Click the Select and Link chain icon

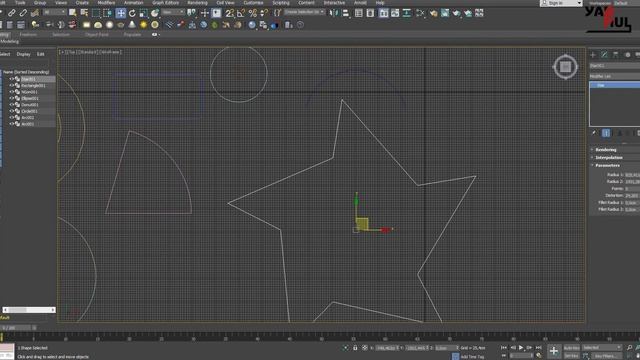12,13
